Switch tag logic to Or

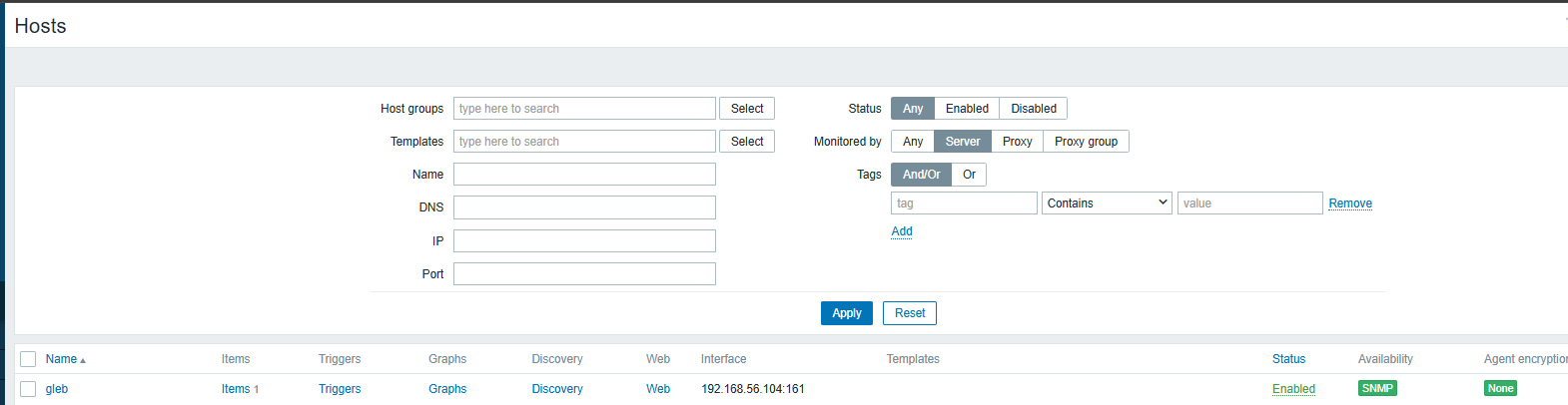[x=969, y=175]
